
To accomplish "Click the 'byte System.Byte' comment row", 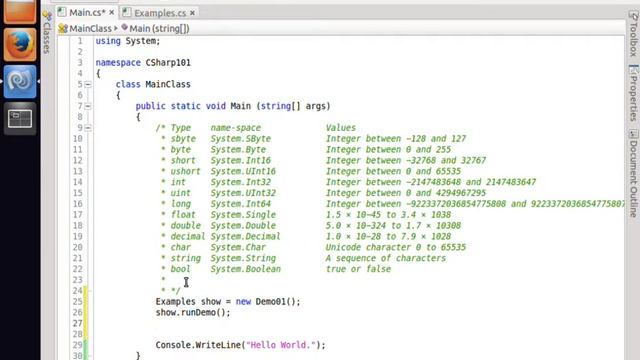I will click(306, 149).
